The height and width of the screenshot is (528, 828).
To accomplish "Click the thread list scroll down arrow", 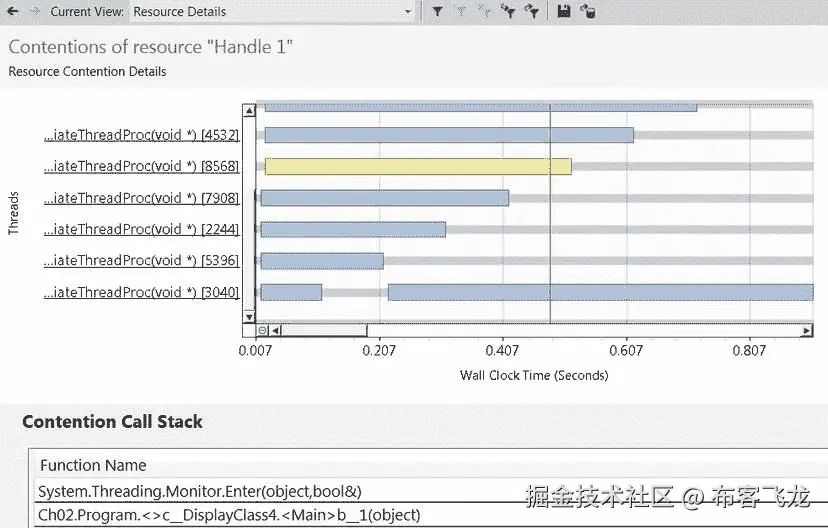I will coord(249,317).
